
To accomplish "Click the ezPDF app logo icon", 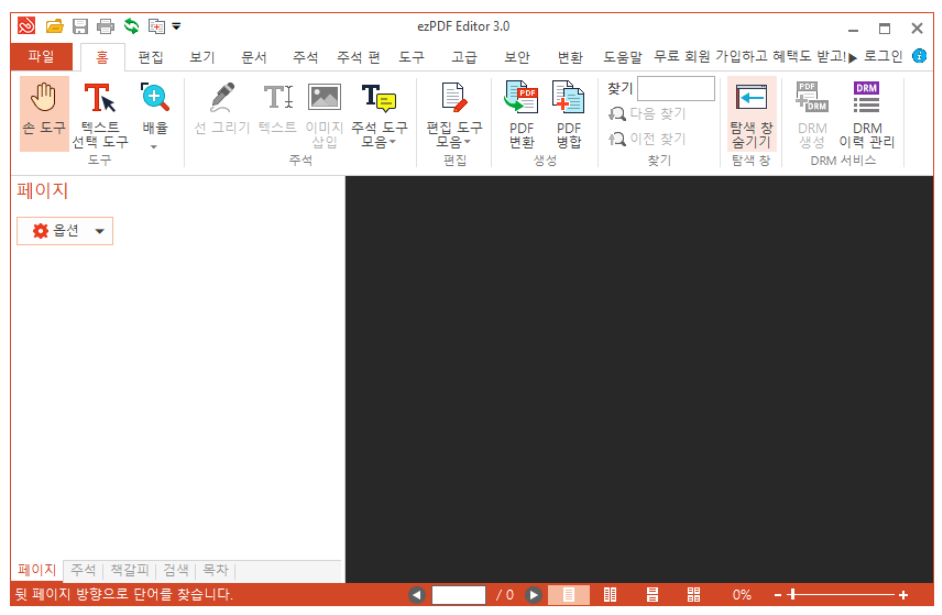I will [x=26, y=26].
